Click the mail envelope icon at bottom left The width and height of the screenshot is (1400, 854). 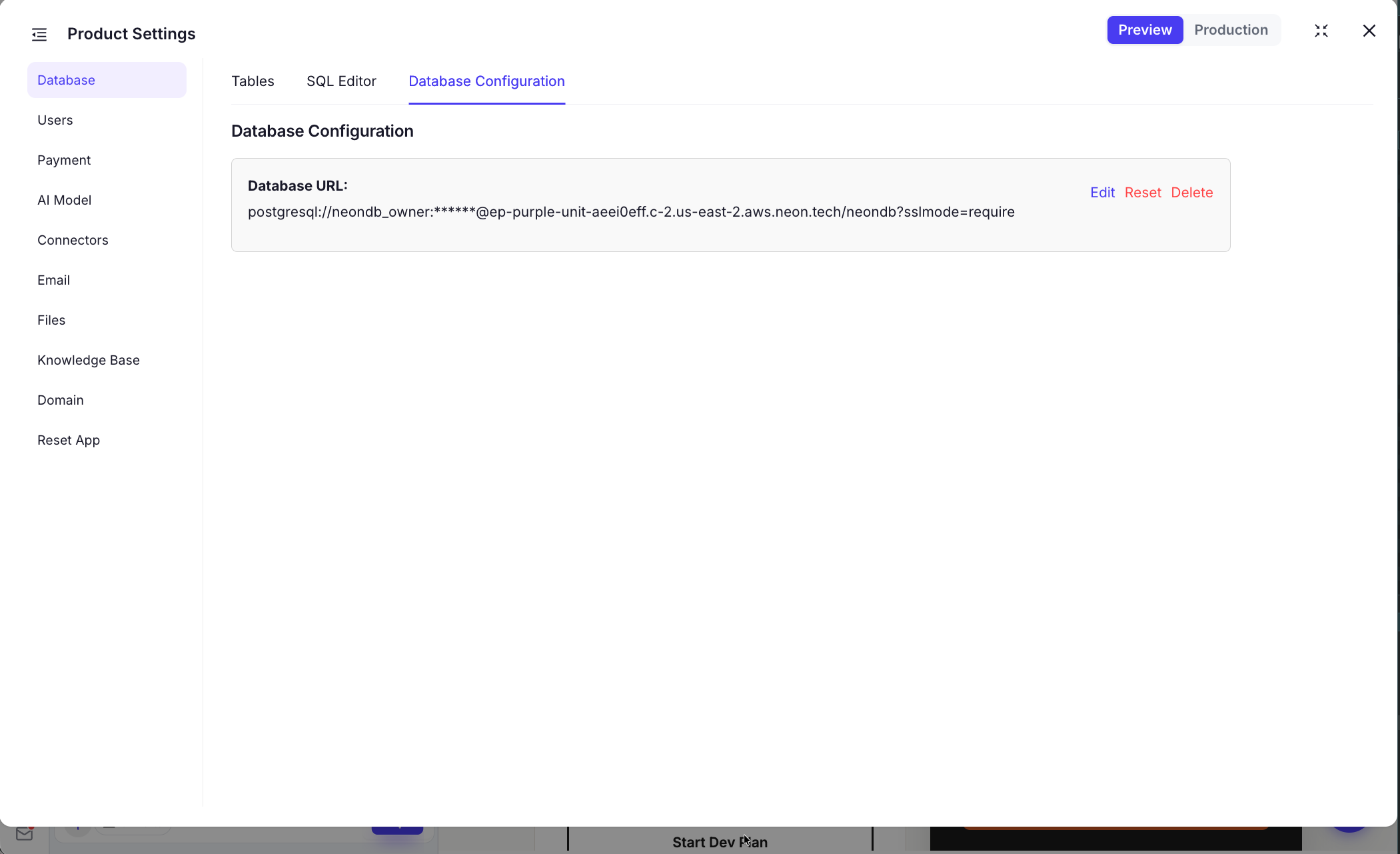tap(25, 834)
